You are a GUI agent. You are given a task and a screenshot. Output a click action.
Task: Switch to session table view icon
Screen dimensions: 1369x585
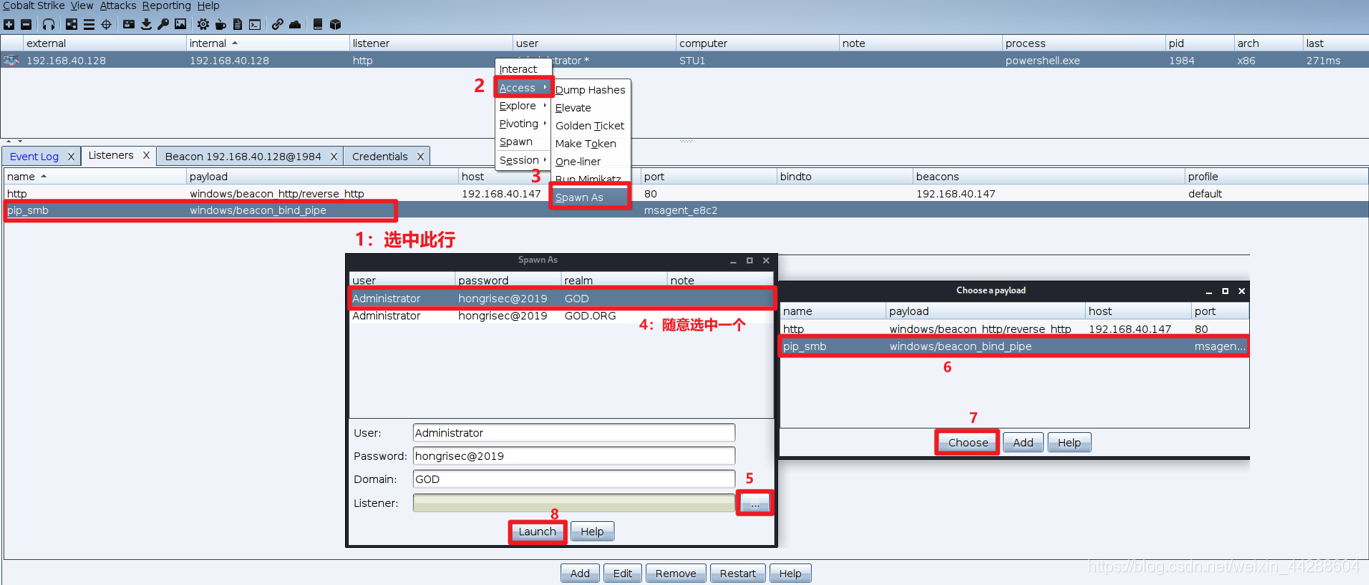(88, 24)
